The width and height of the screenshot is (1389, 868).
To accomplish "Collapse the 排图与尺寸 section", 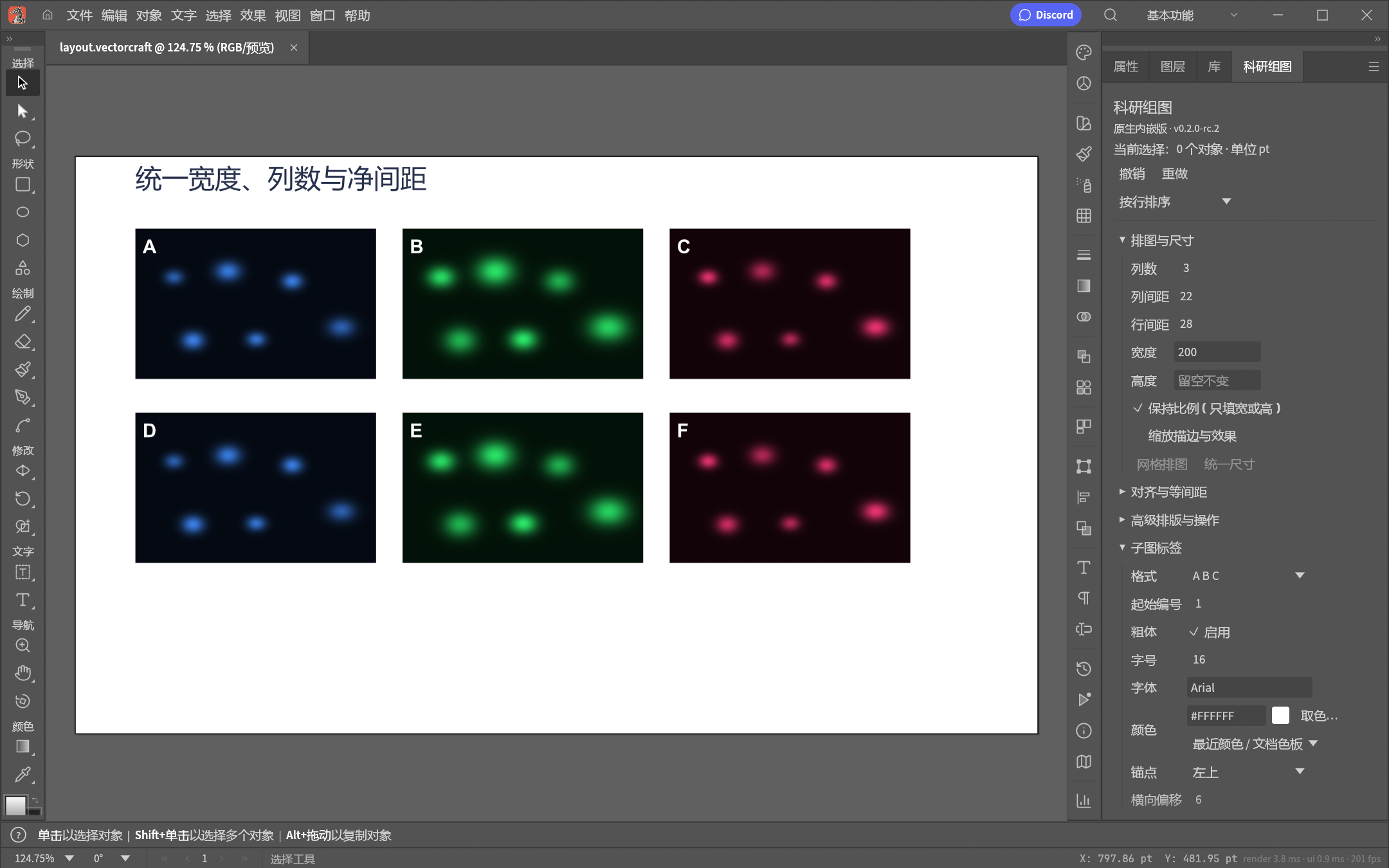I will point(1156,240).
